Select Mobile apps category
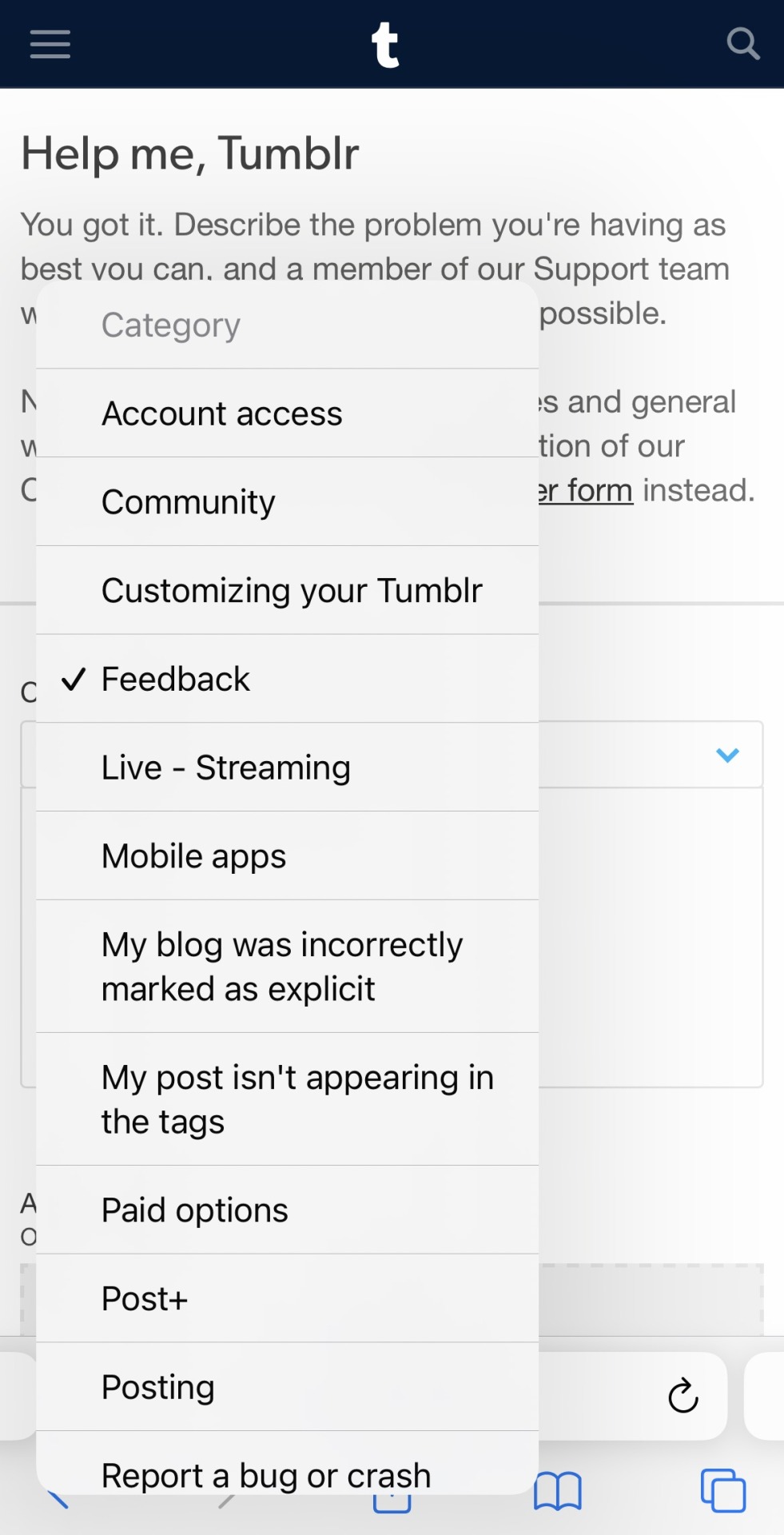This screenshot has width=784, height=1535. coord(194,856)
